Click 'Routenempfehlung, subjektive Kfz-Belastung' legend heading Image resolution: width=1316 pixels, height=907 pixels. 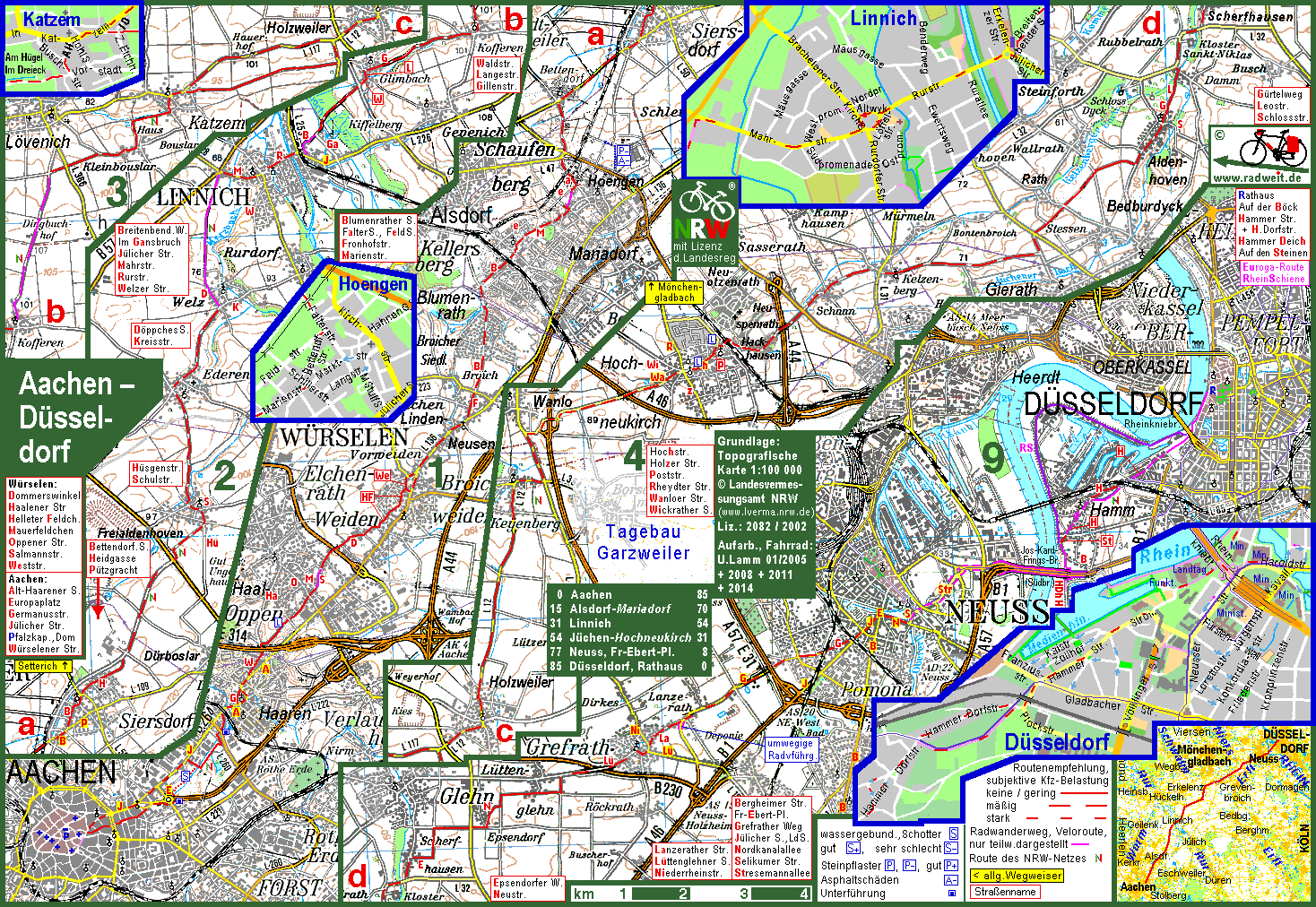[x=1049, y=773]
